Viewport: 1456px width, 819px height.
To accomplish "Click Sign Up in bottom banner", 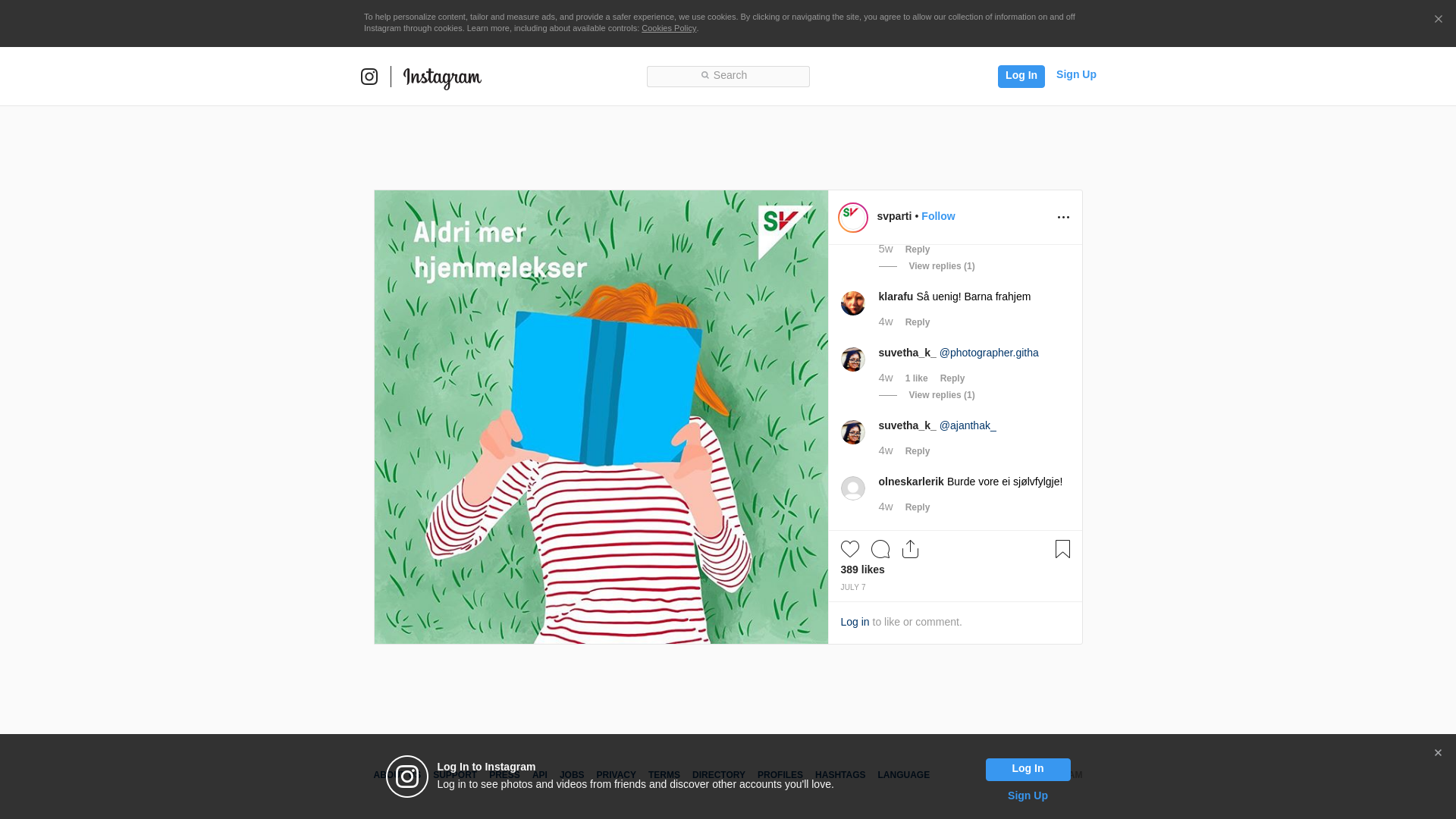I will (1028, 795).
